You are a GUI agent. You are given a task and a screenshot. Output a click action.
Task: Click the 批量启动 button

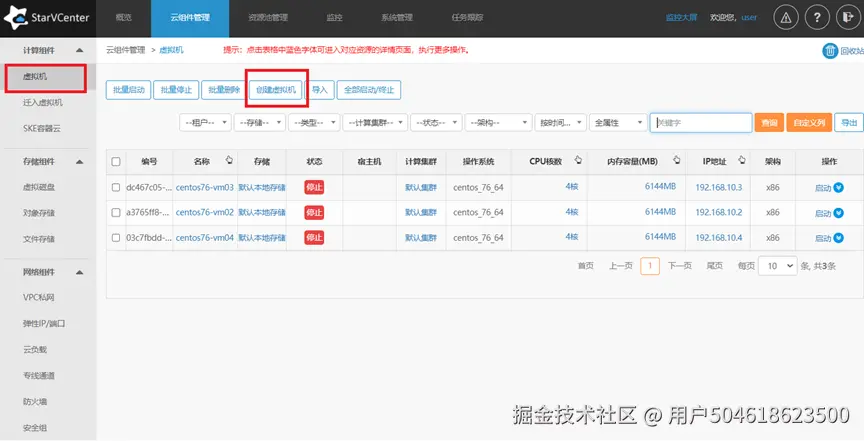tap(128, 90)
